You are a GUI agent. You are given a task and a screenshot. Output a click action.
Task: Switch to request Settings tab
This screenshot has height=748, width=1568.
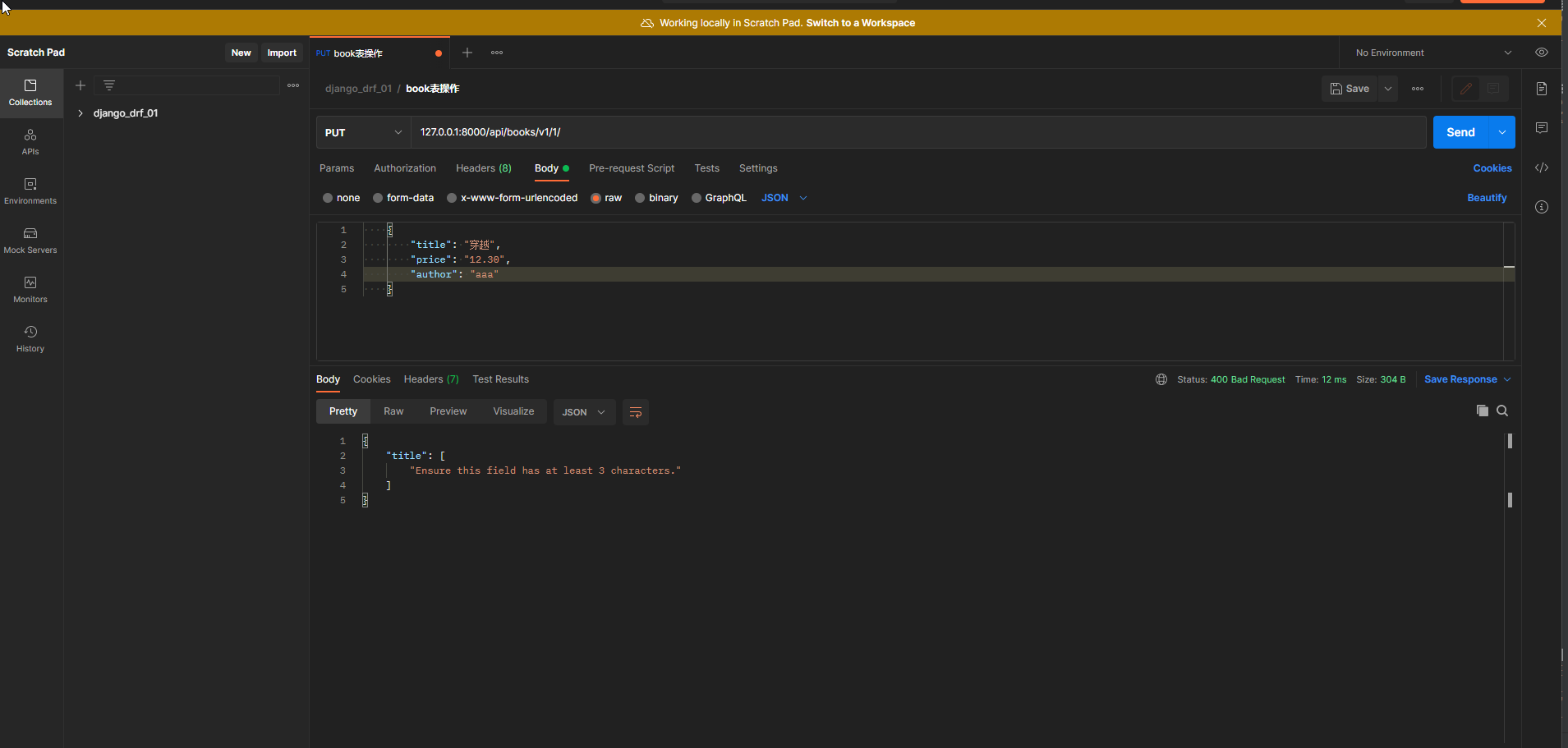coord(758,168)
